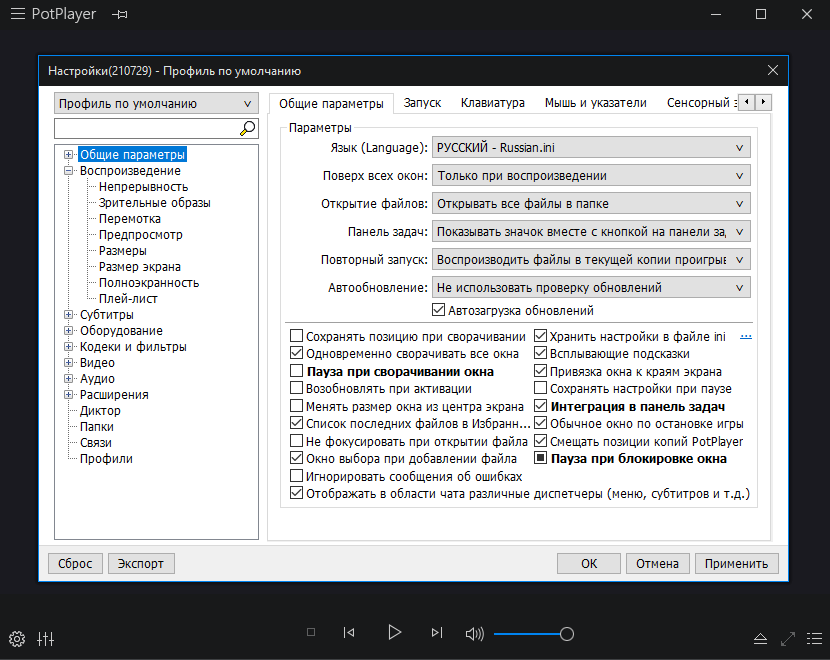830x660 pixels.
Task: Select Плей-лист in the settings tree
Action: point(128,299)
